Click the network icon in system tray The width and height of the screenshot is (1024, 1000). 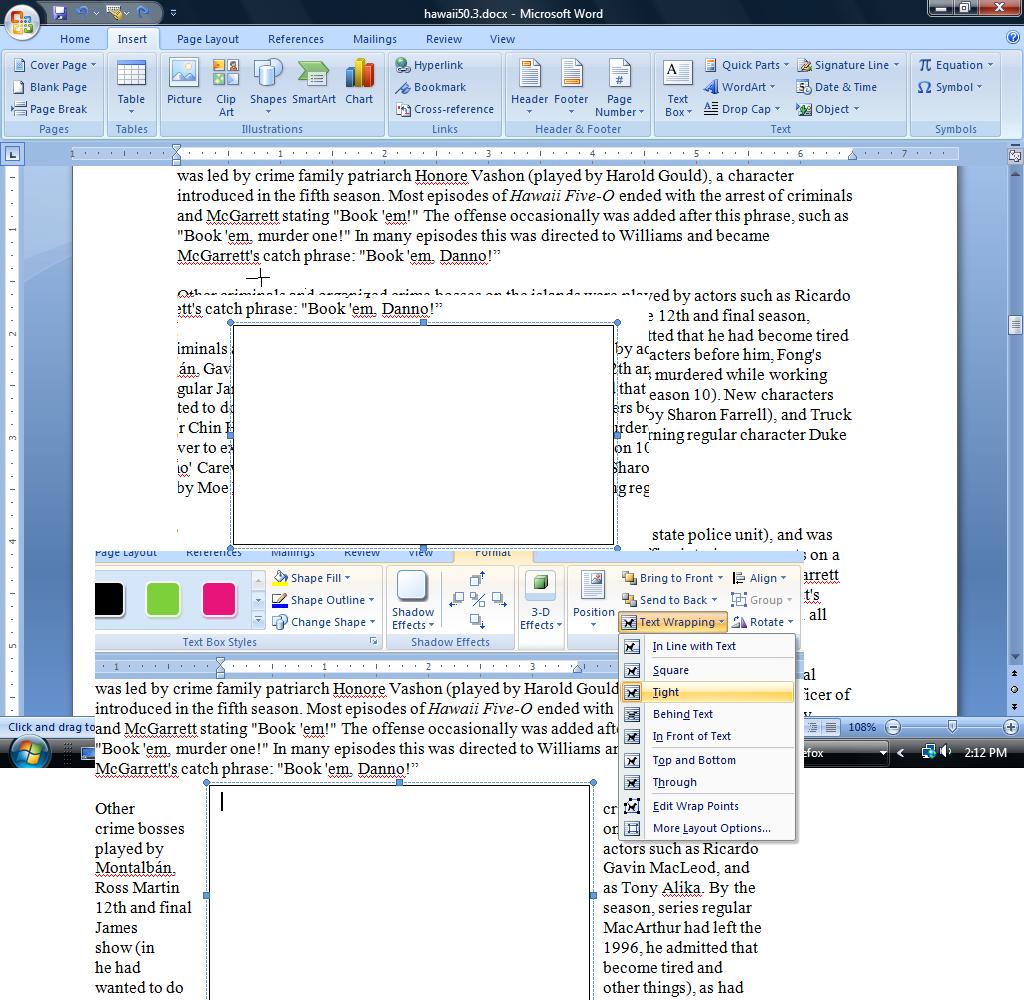(928, 752)
